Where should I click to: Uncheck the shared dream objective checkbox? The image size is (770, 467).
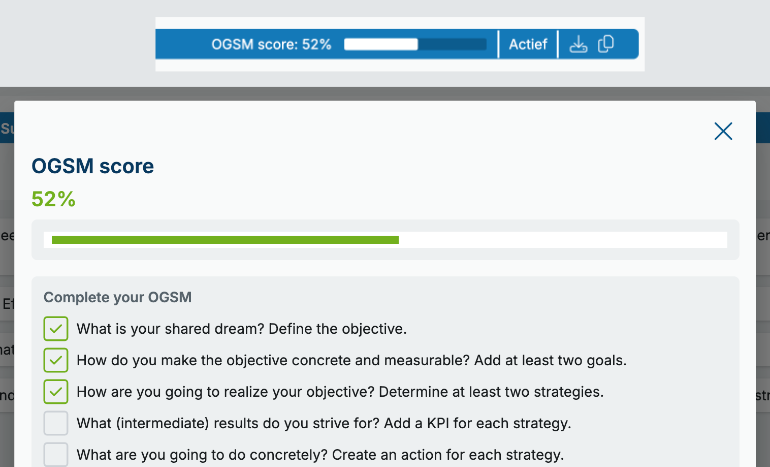click(x=56, y=328)
